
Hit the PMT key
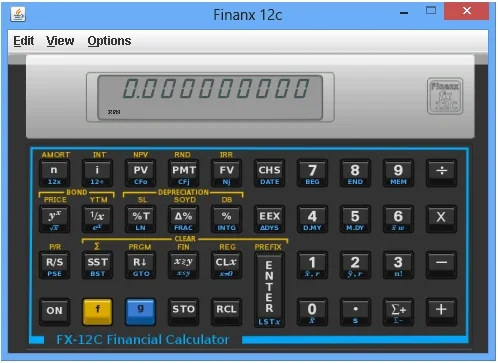(x=183, y=173)
